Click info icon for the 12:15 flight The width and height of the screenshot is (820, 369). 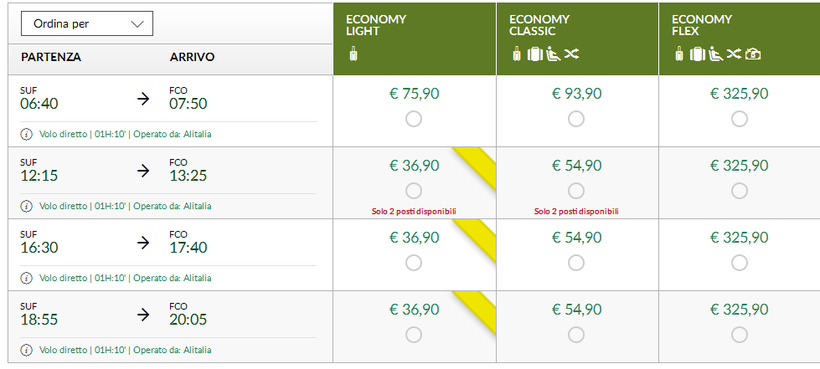tap(26, 206)
